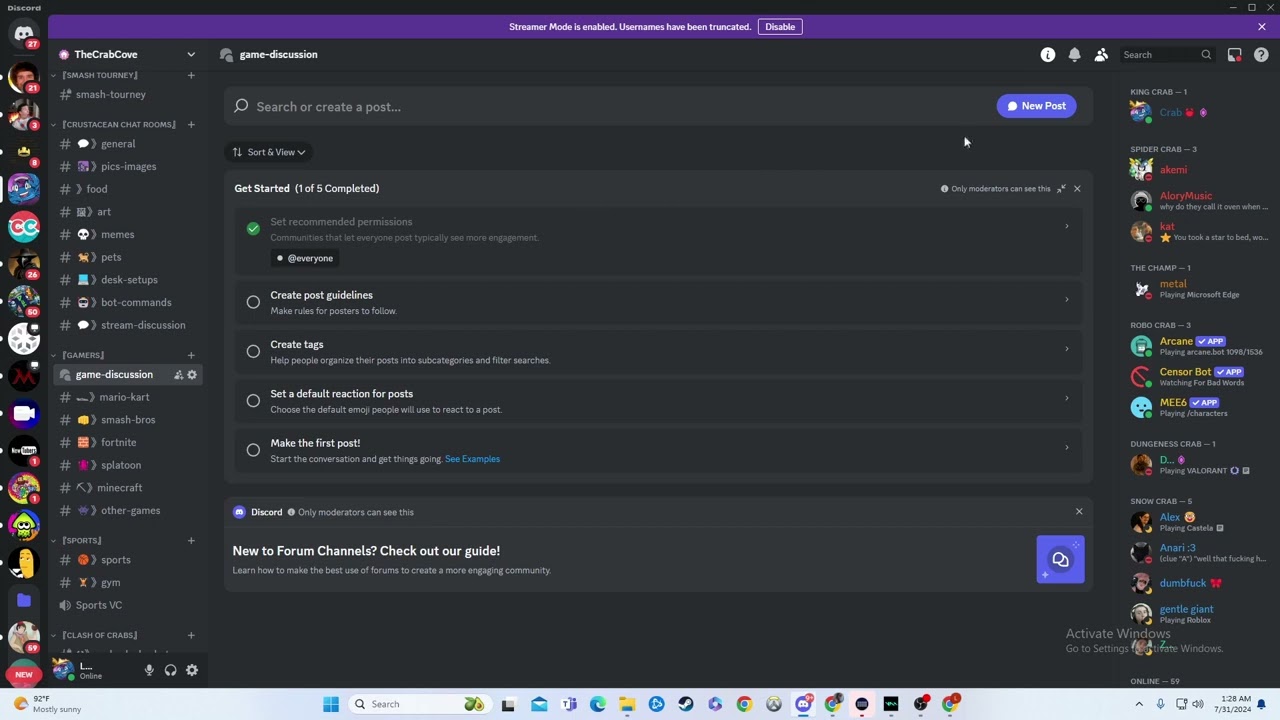
Task: Toggle the member list icon
Action: click(1101, 55)
